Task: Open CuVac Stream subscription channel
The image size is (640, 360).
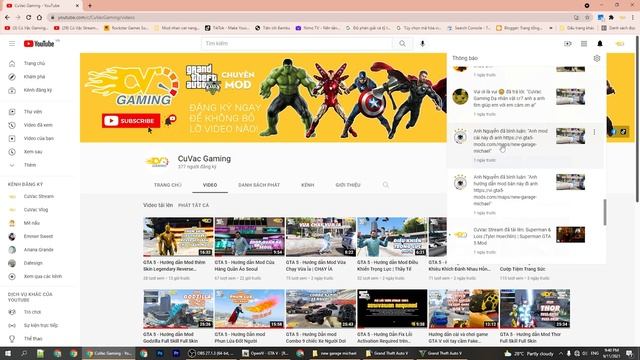Action: 39,196
